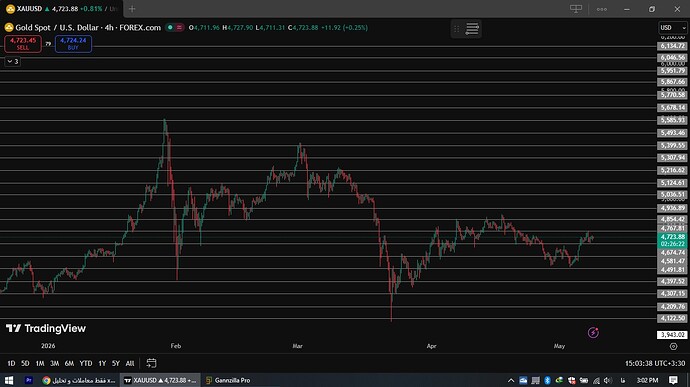Click the Apr label on time axis
690x387 pixels.
tap(432, 346)
